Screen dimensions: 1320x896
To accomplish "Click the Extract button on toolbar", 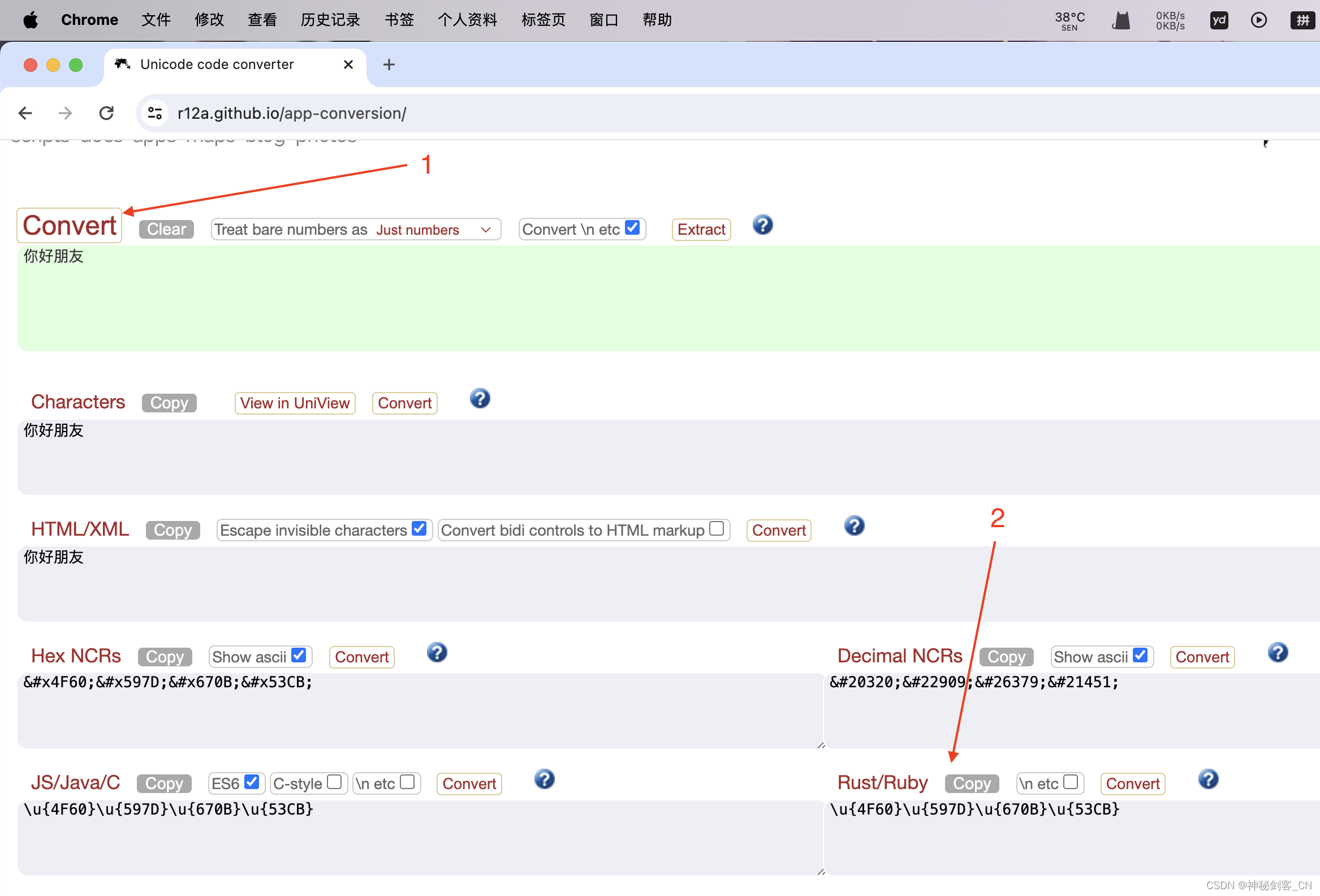I will (700, 229).
